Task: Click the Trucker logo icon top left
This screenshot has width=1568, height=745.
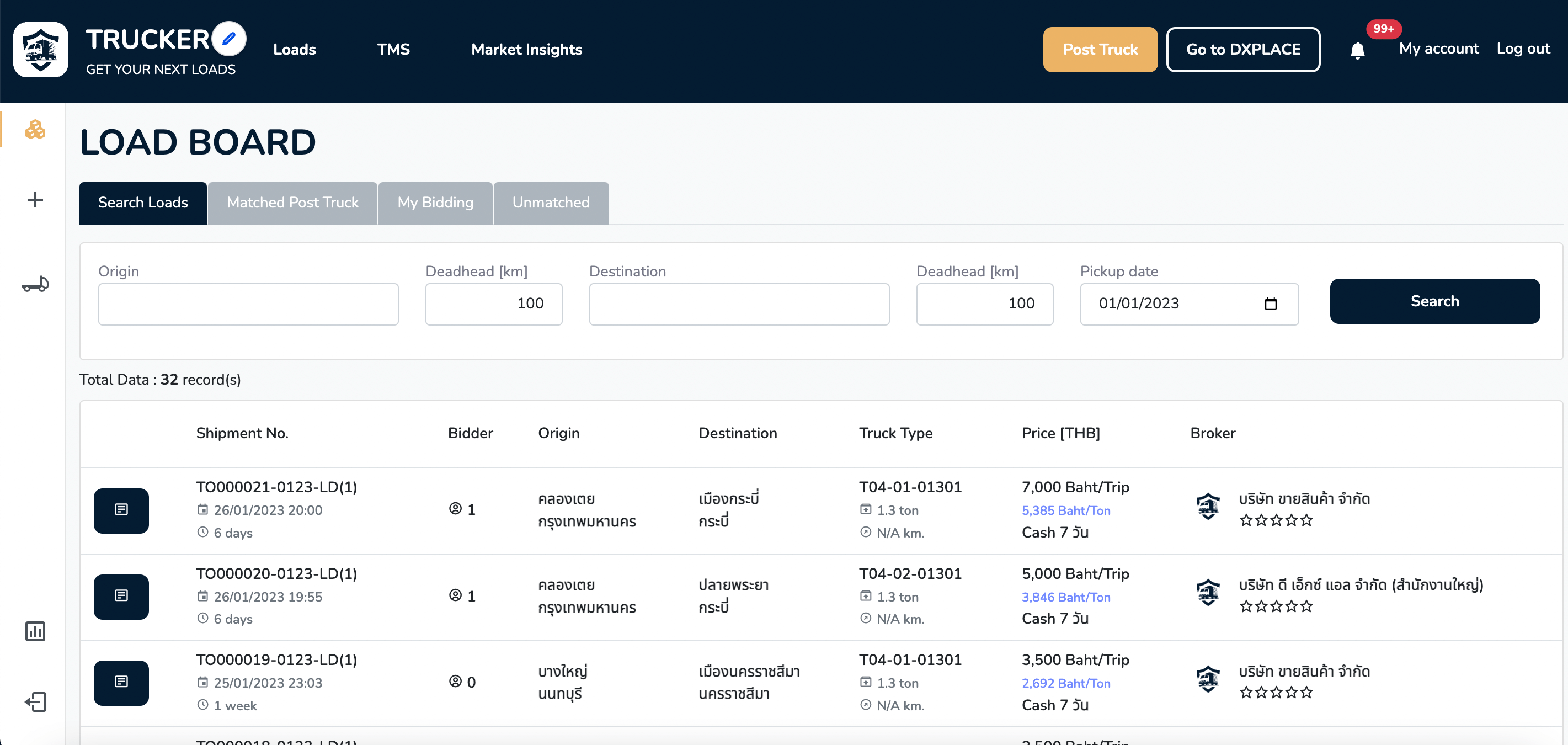Action: click(x=41, y=49)
